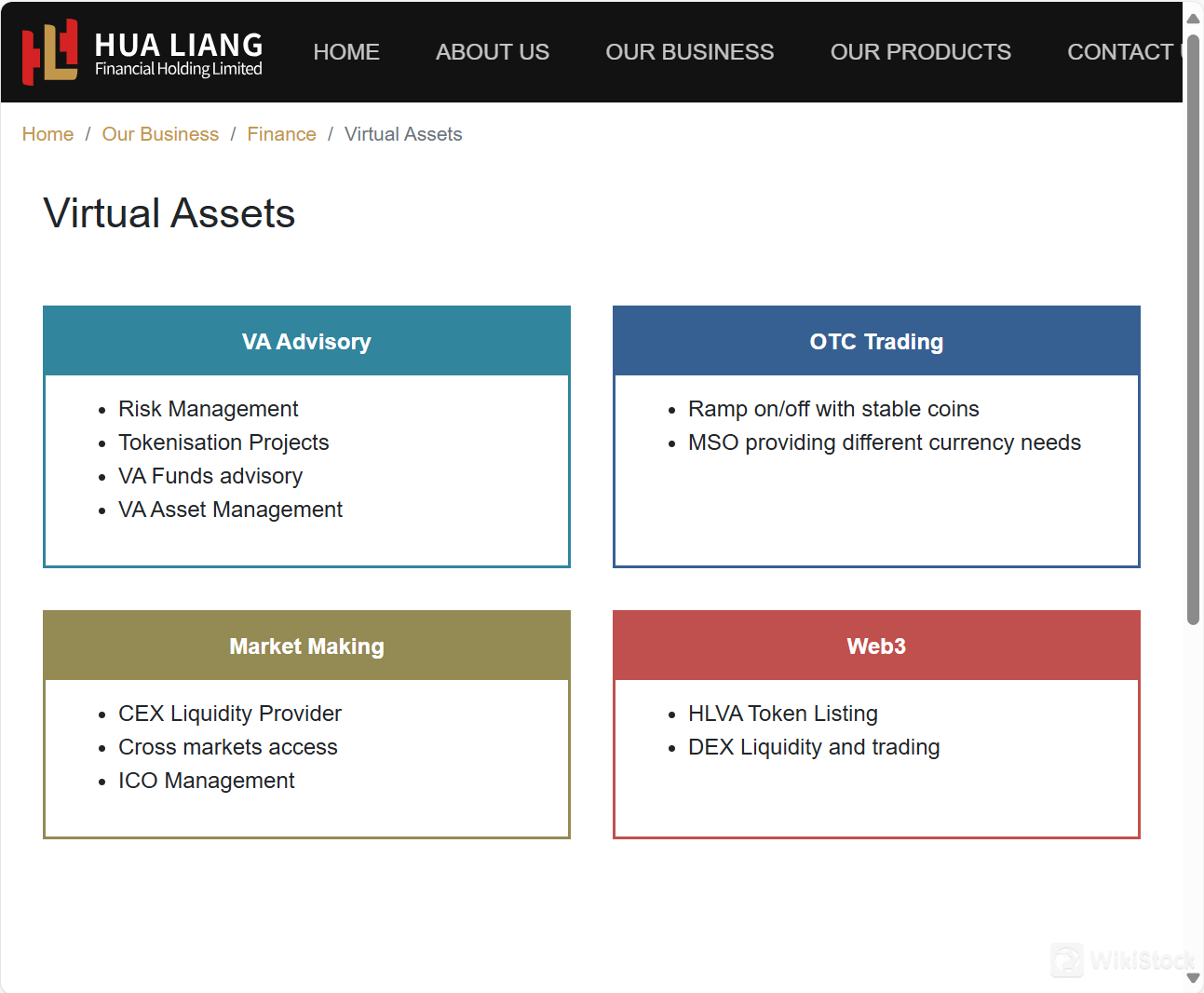Viewport: 1204px width, 993px height.
Task: Click the HLVA Token Listing list item
Action: click(x=783, y=713)
